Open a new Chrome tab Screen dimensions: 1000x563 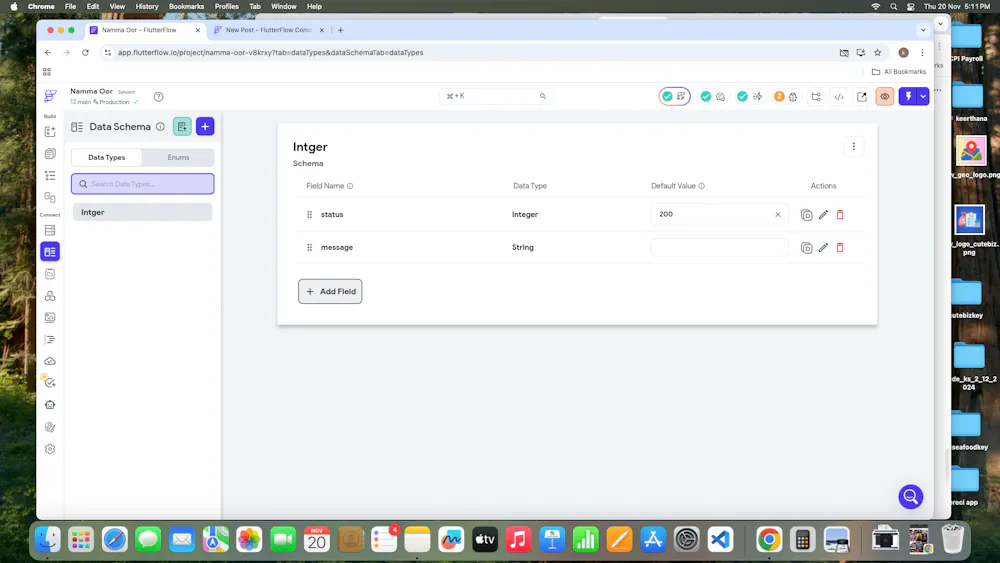(341, 30)
